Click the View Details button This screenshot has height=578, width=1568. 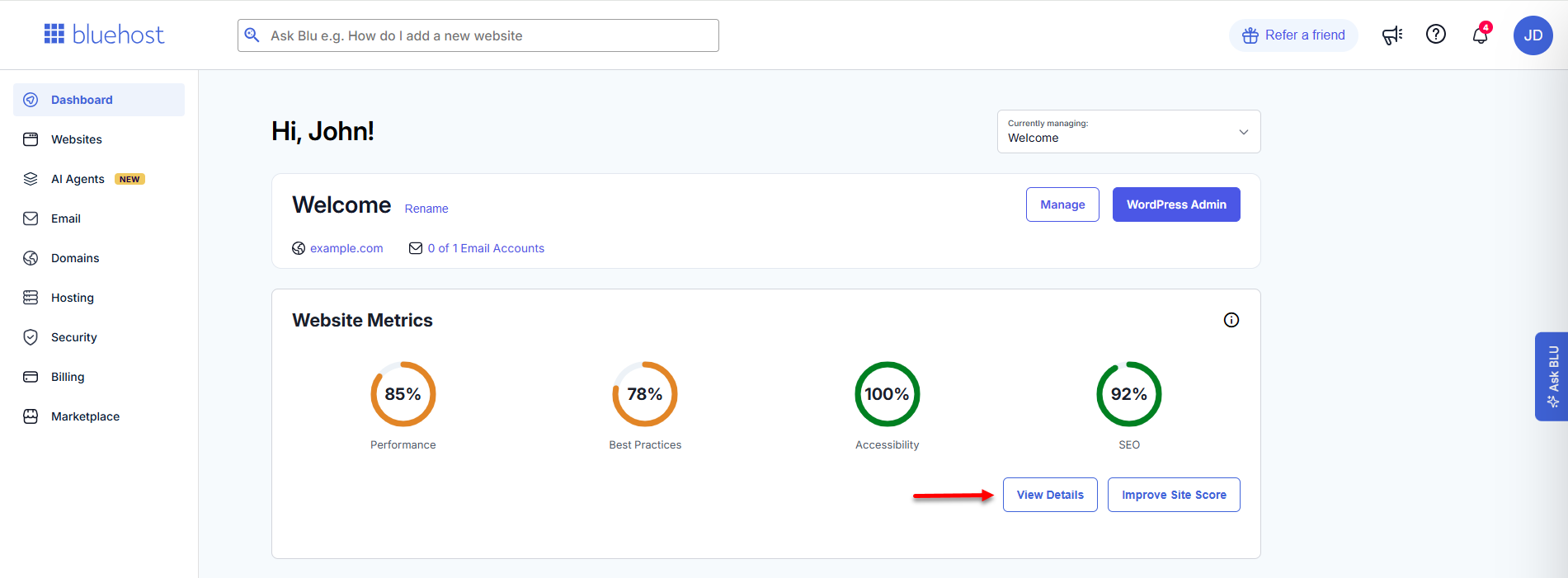point(1050,495)
